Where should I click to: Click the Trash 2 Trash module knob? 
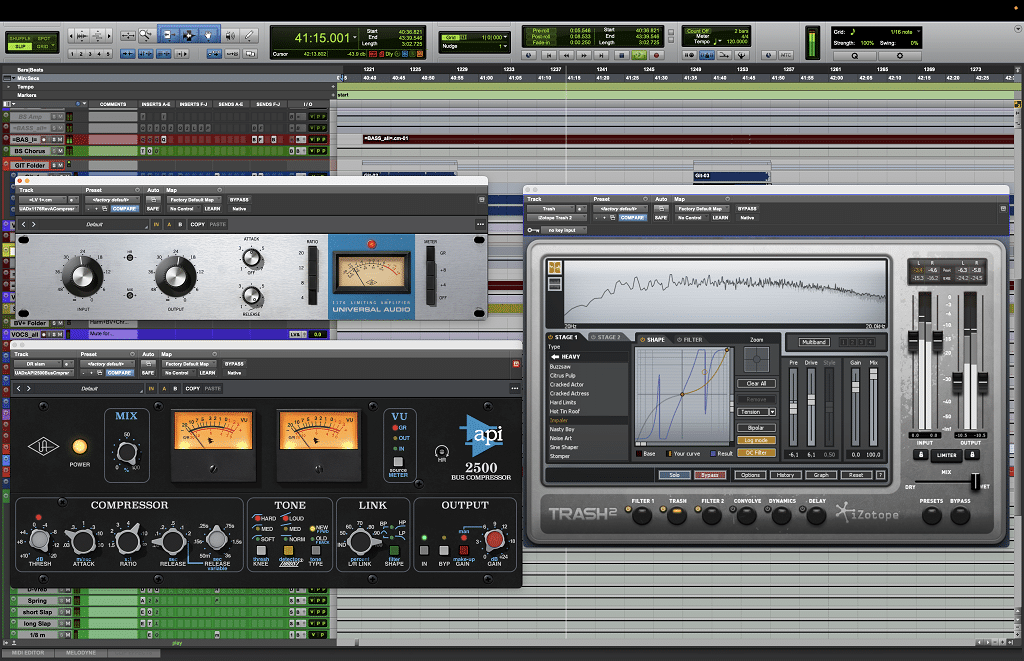pyautogui.click(x=677, y=516)
